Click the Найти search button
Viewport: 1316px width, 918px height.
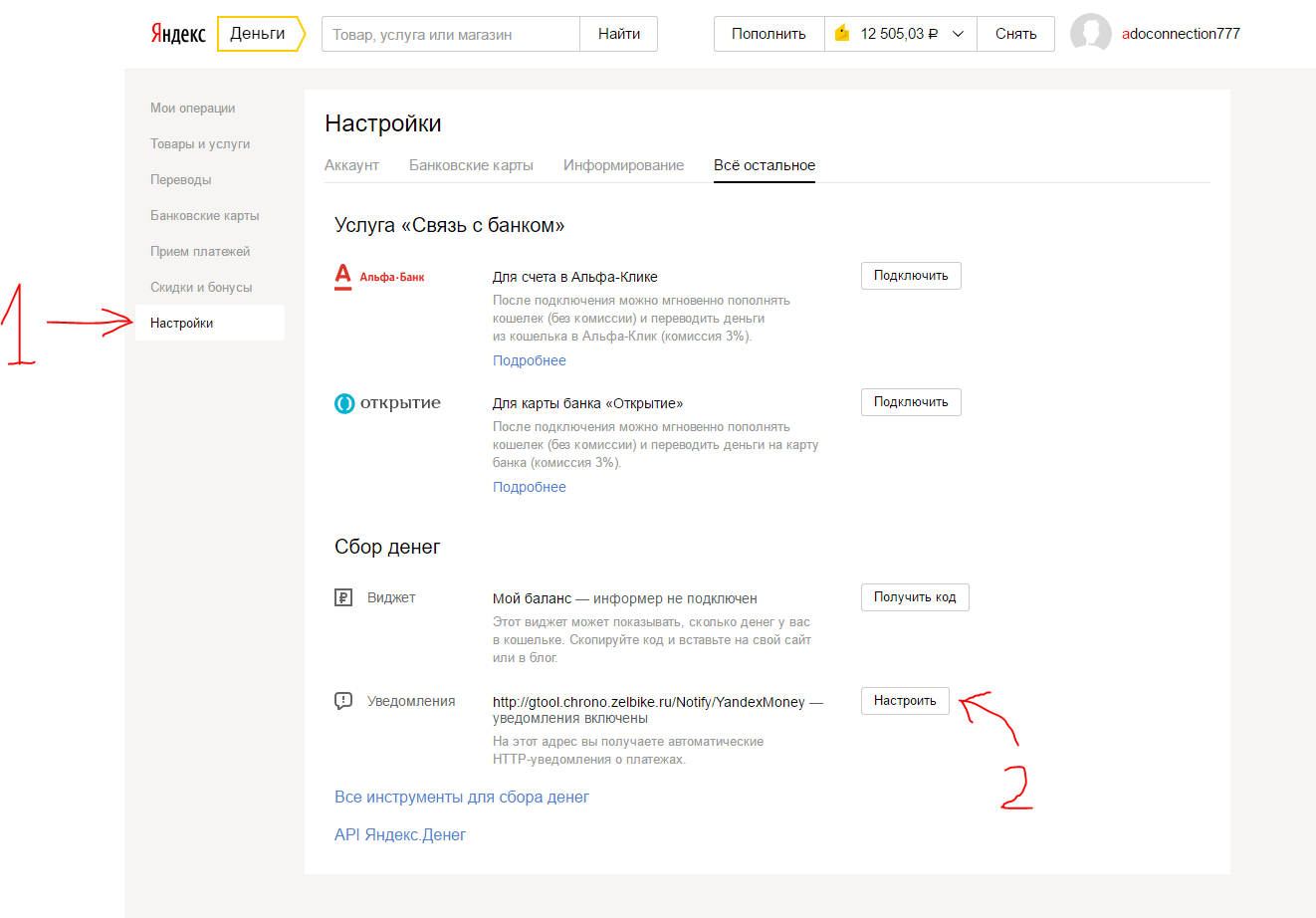pyautogui.click(x=619, y=34)
